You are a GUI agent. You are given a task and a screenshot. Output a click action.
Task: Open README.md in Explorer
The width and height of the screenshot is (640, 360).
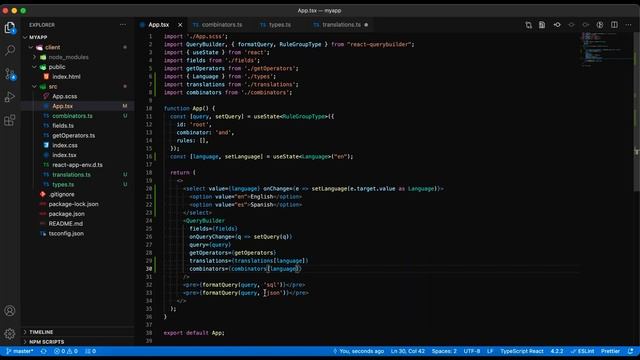(x=78, y=224)
